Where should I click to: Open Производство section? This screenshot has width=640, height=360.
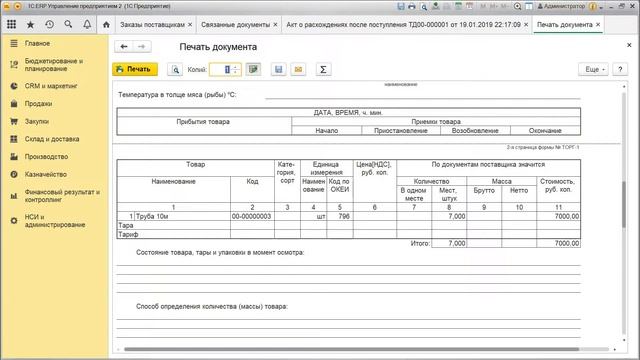tap(54, 156)
